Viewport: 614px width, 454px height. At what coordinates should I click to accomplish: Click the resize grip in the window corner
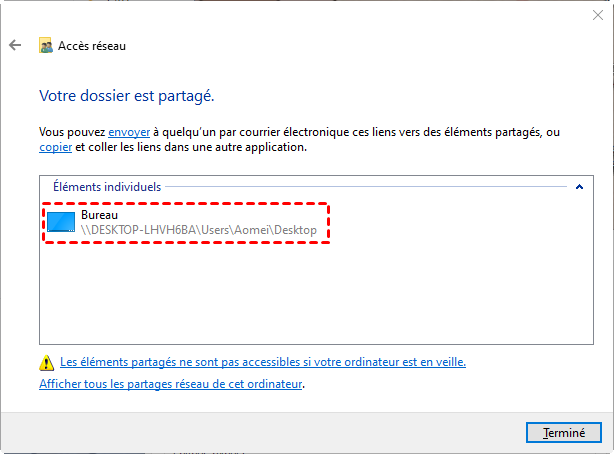point(608,448)
